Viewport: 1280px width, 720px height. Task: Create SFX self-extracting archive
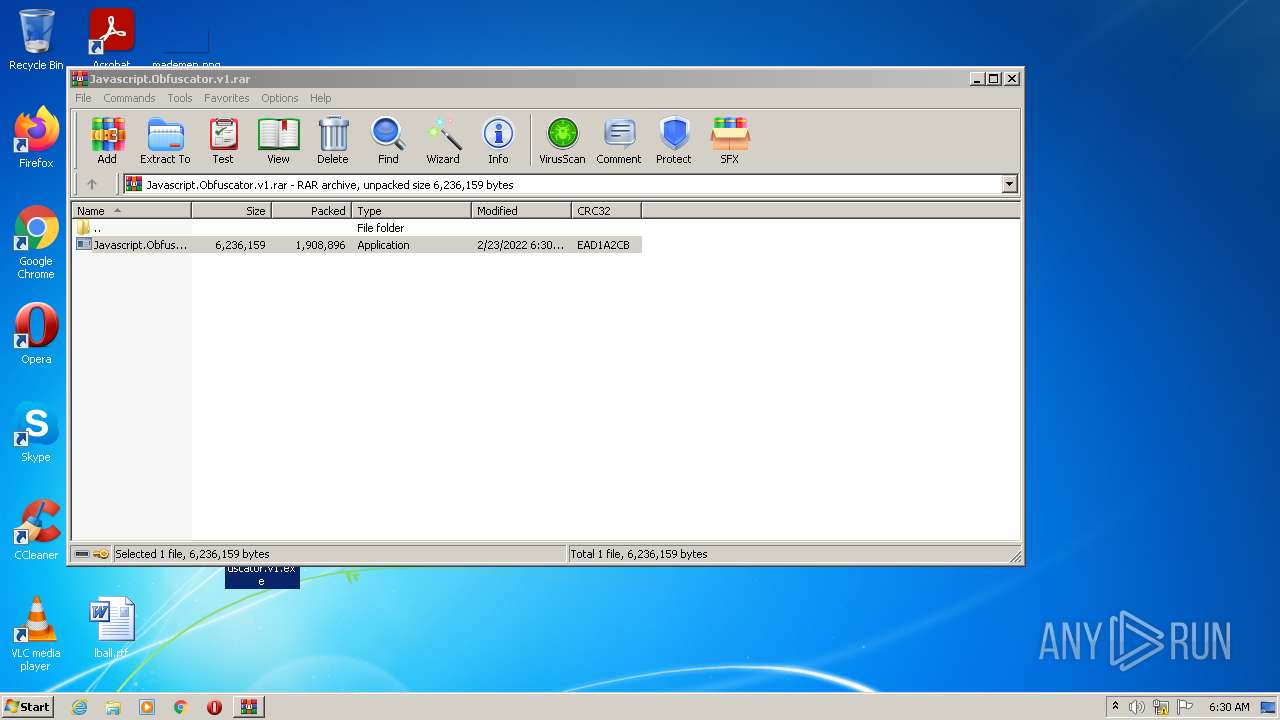point(730,140)
